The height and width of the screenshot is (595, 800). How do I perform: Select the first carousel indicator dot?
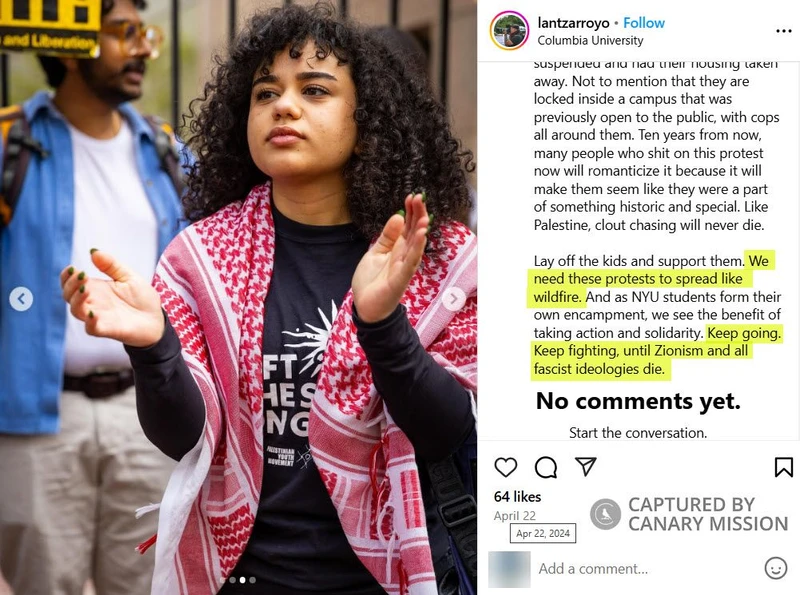(222, 580)
